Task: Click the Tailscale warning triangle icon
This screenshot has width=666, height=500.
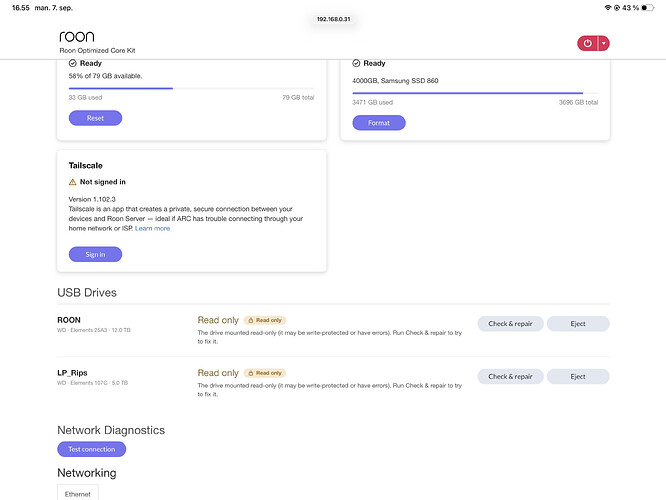Action: [x=73, y=182]
